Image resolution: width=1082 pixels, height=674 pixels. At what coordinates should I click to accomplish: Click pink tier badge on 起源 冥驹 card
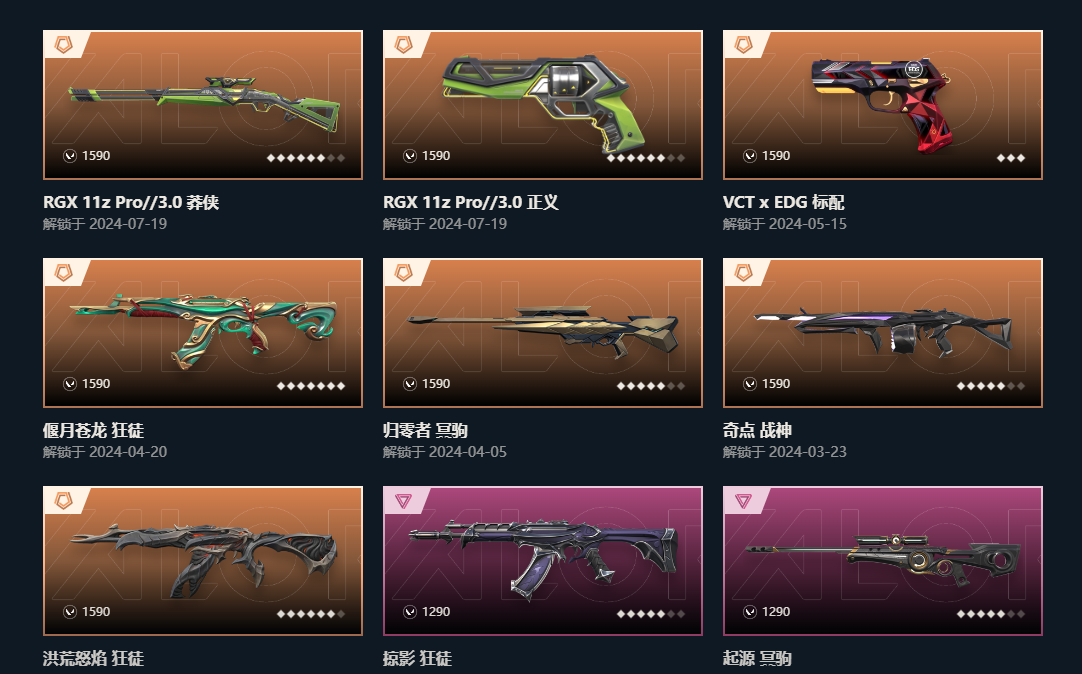click(743, 501)
